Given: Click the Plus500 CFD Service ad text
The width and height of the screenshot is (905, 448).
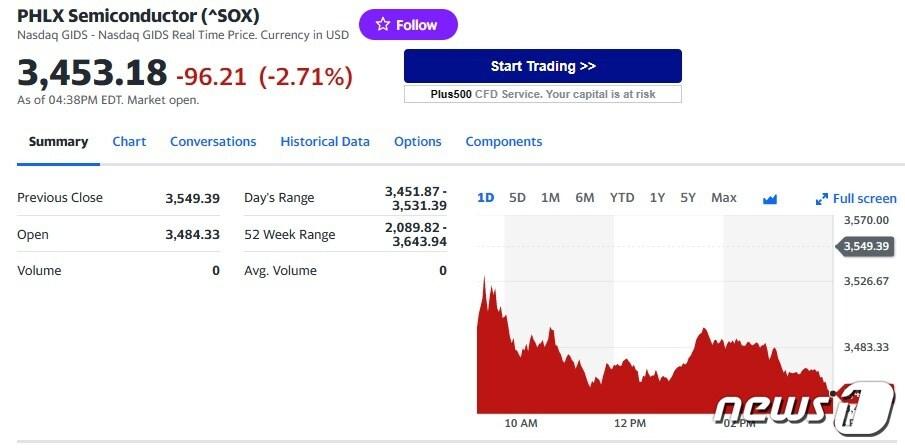Looking at the screenshot, I should 542,94.
